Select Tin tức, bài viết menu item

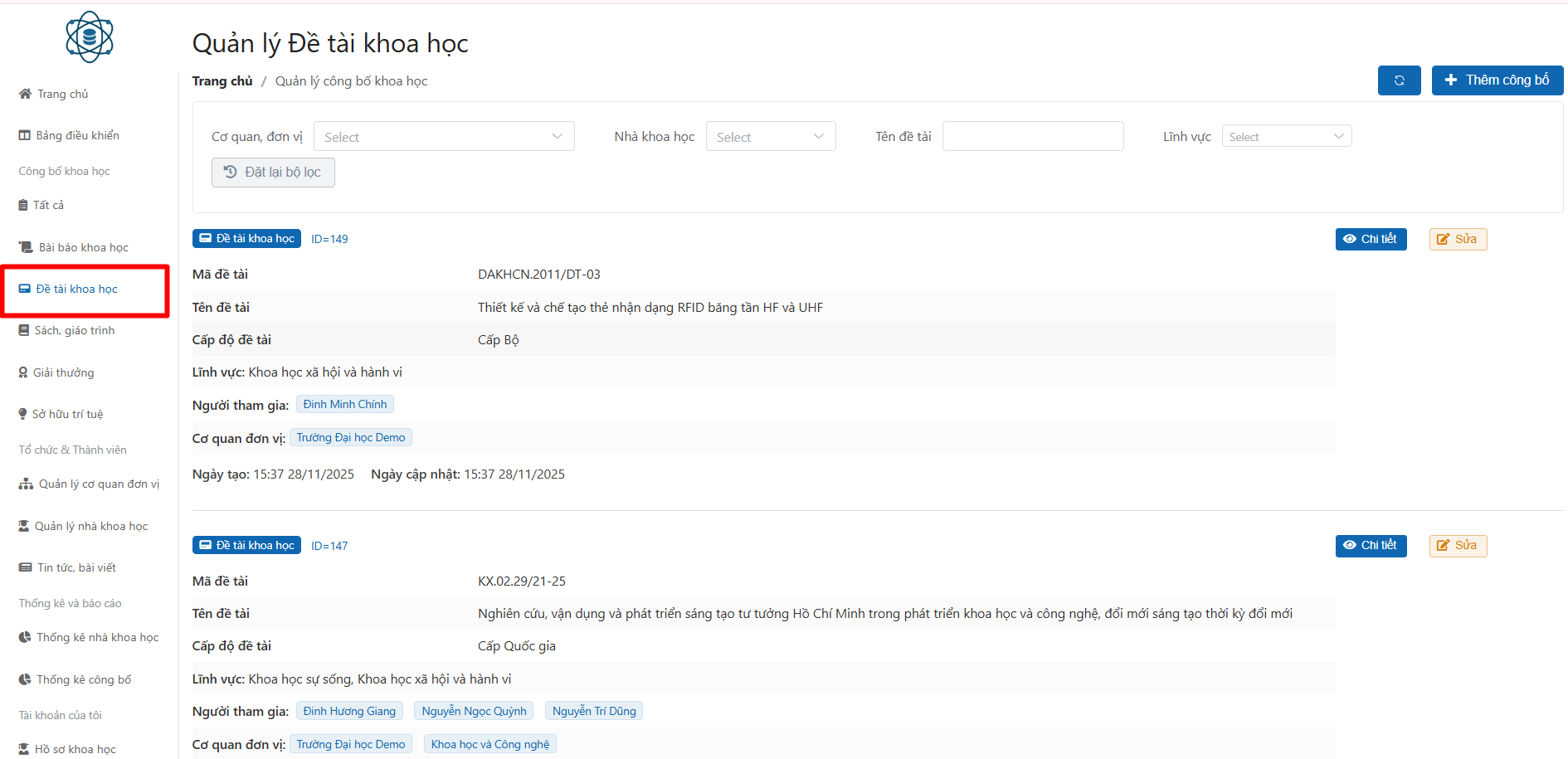pos(76,567)
